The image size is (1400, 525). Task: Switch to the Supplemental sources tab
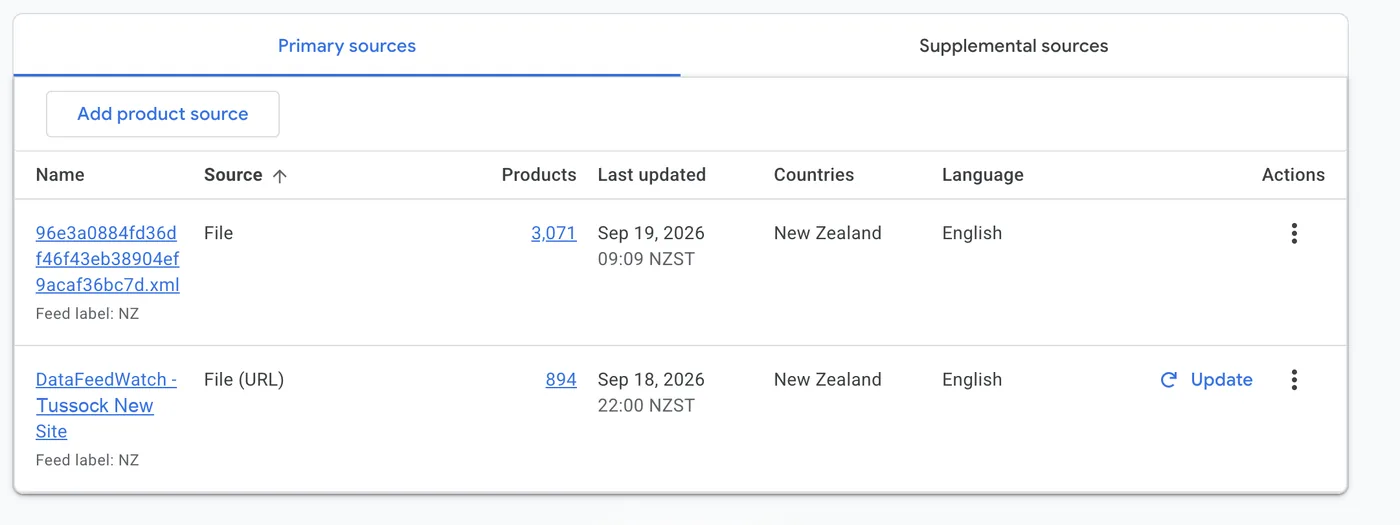pyautogui.click(x=1014, y=46)
